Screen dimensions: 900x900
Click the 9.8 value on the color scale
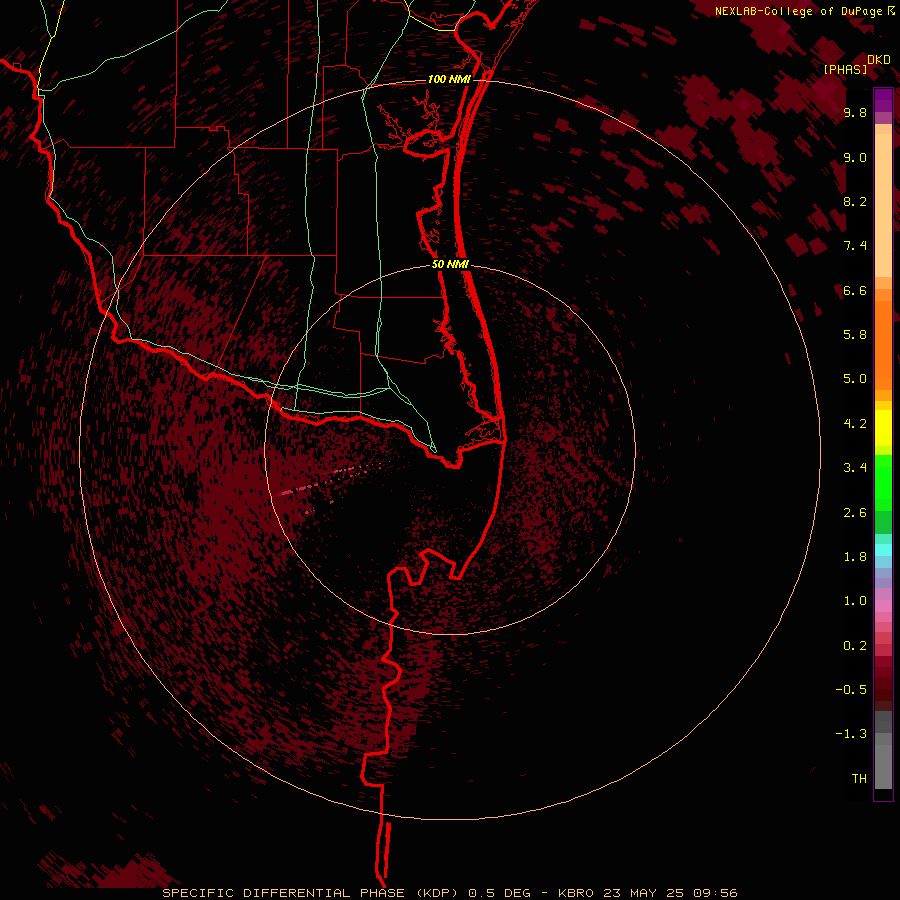[x=855, y=113]
